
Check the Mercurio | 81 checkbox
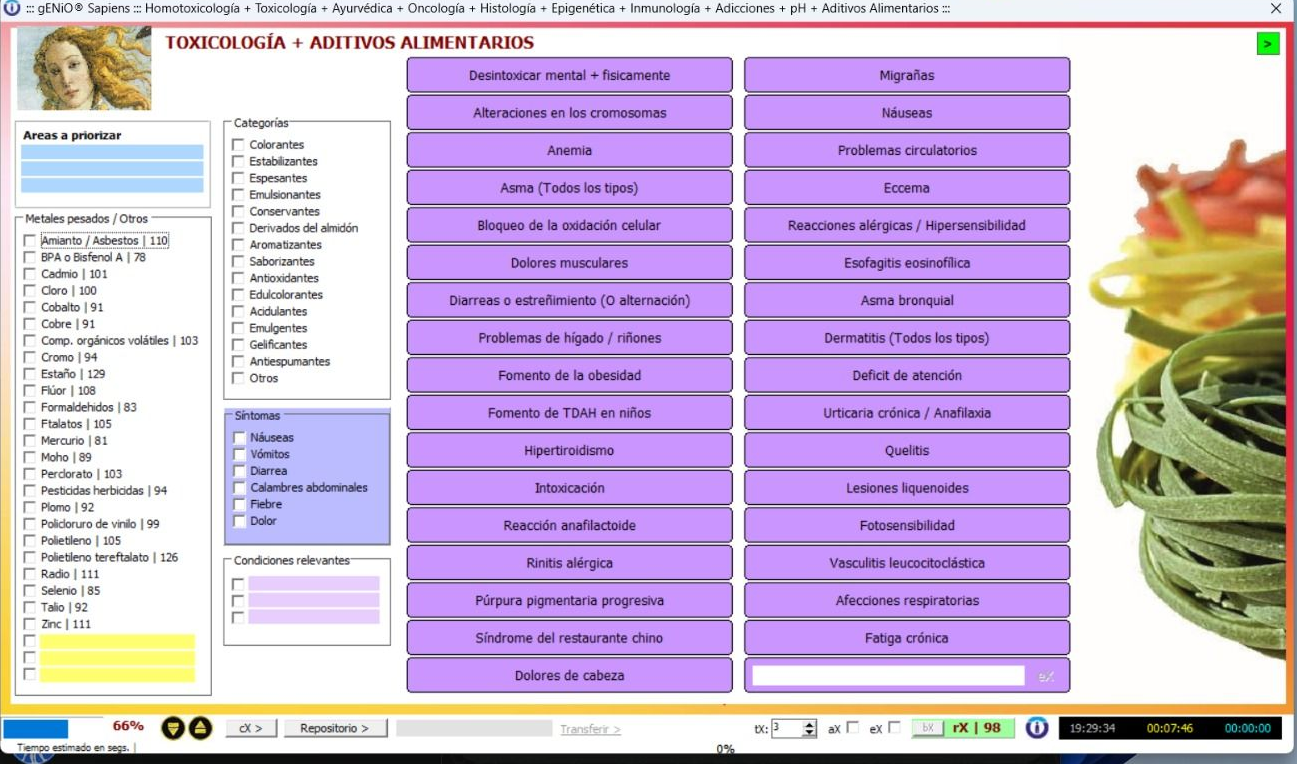(x=29, y=441)
